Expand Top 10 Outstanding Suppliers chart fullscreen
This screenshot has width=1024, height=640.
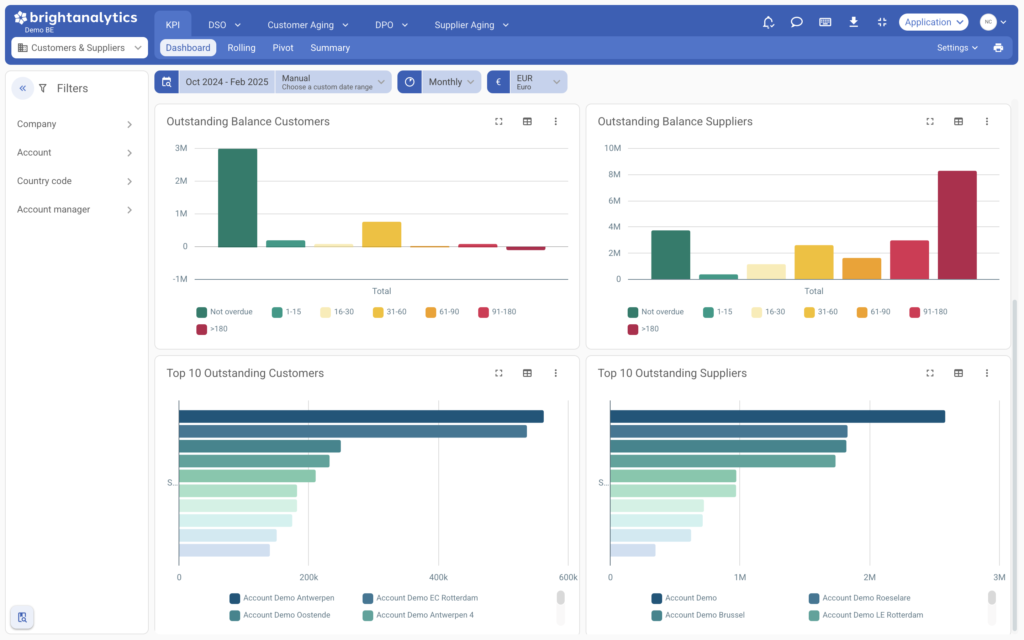coord(930,373)
